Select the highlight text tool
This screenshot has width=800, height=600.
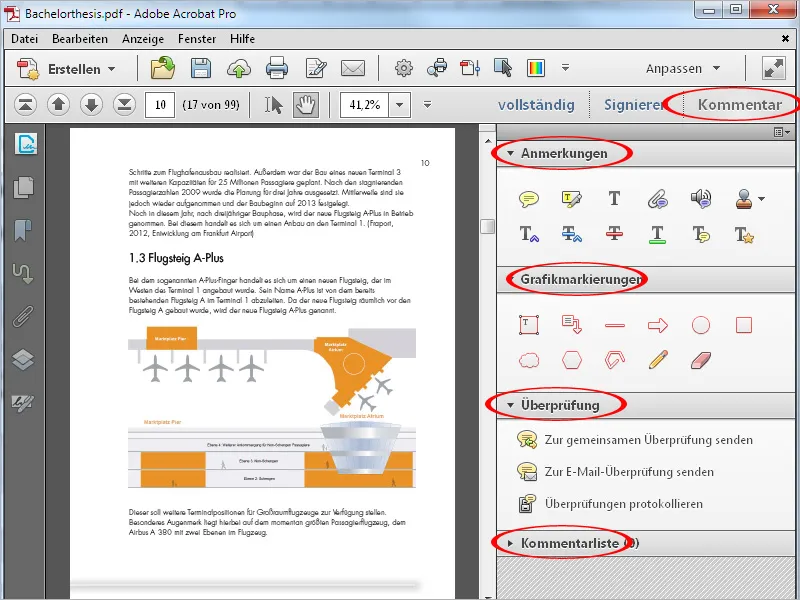coord(571,198)
